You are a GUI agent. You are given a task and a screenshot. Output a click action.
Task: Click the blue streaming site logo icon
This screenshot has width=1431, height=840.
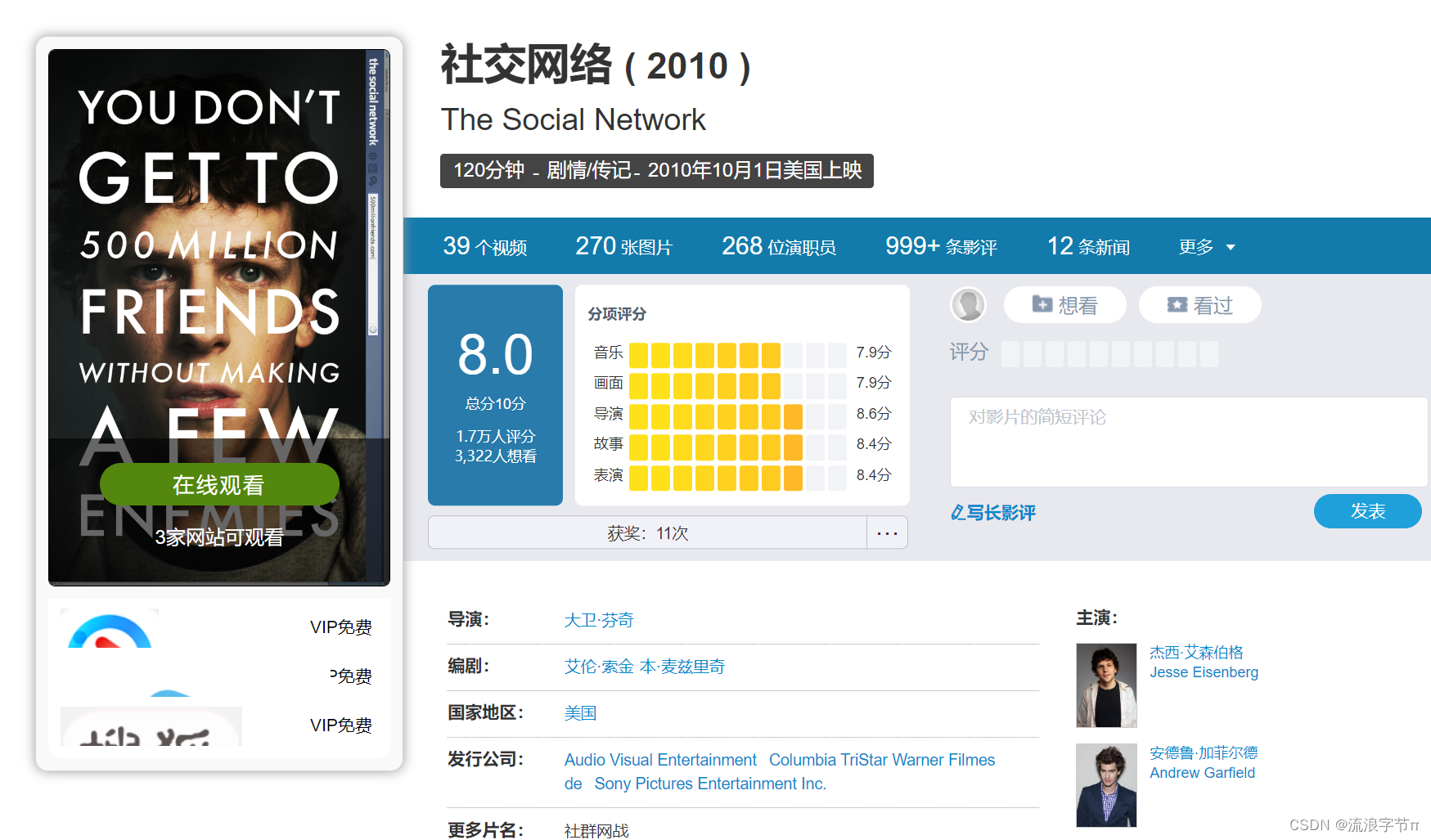coord(110,628)
